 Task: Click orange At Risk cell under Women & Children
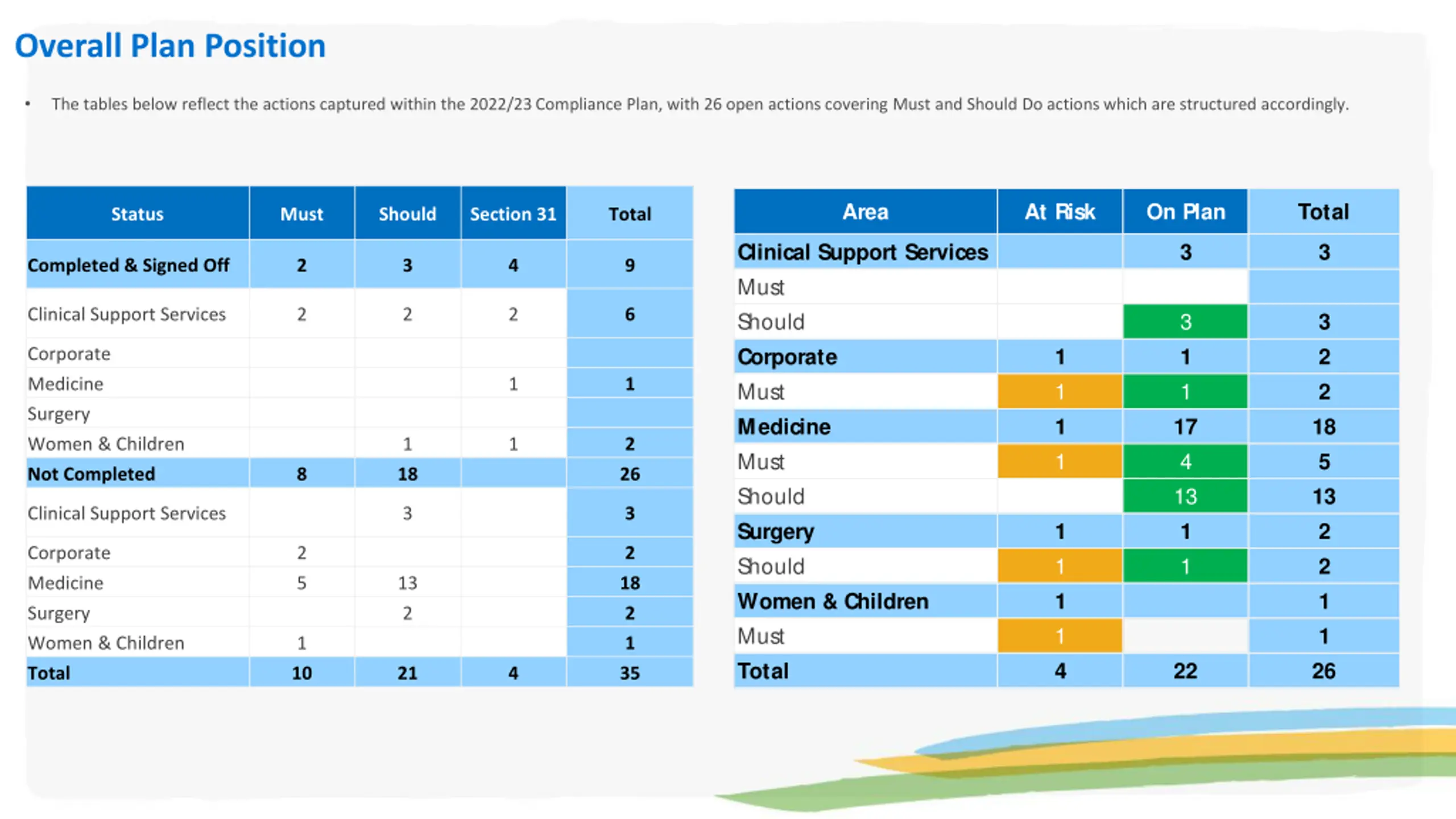pos(1060,636)
